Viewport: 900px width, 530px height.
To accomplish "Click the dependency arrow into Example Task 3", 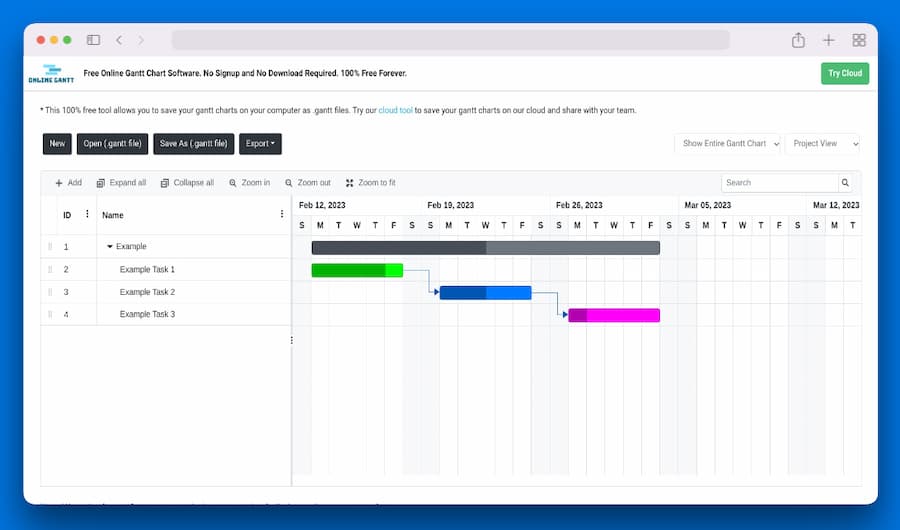I will pos(565,315).
